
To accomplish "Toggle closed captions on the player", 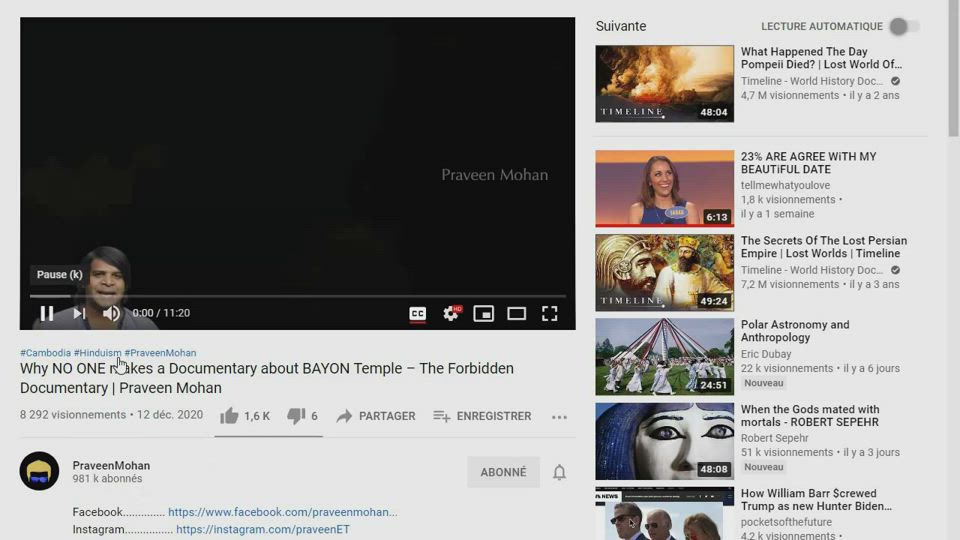I will [418, 313].
